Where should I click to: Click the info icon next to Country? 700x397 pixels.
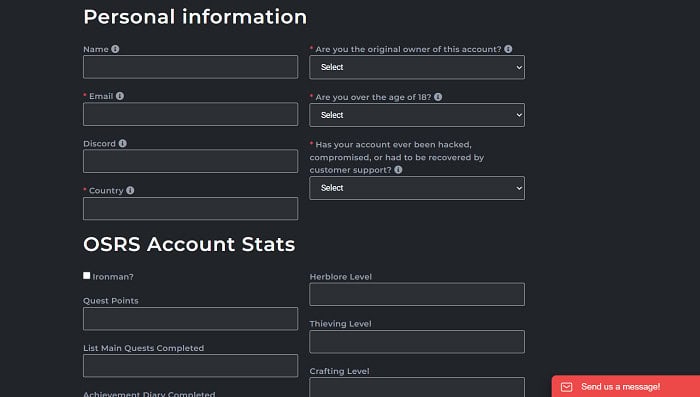(x=130, y=190)
